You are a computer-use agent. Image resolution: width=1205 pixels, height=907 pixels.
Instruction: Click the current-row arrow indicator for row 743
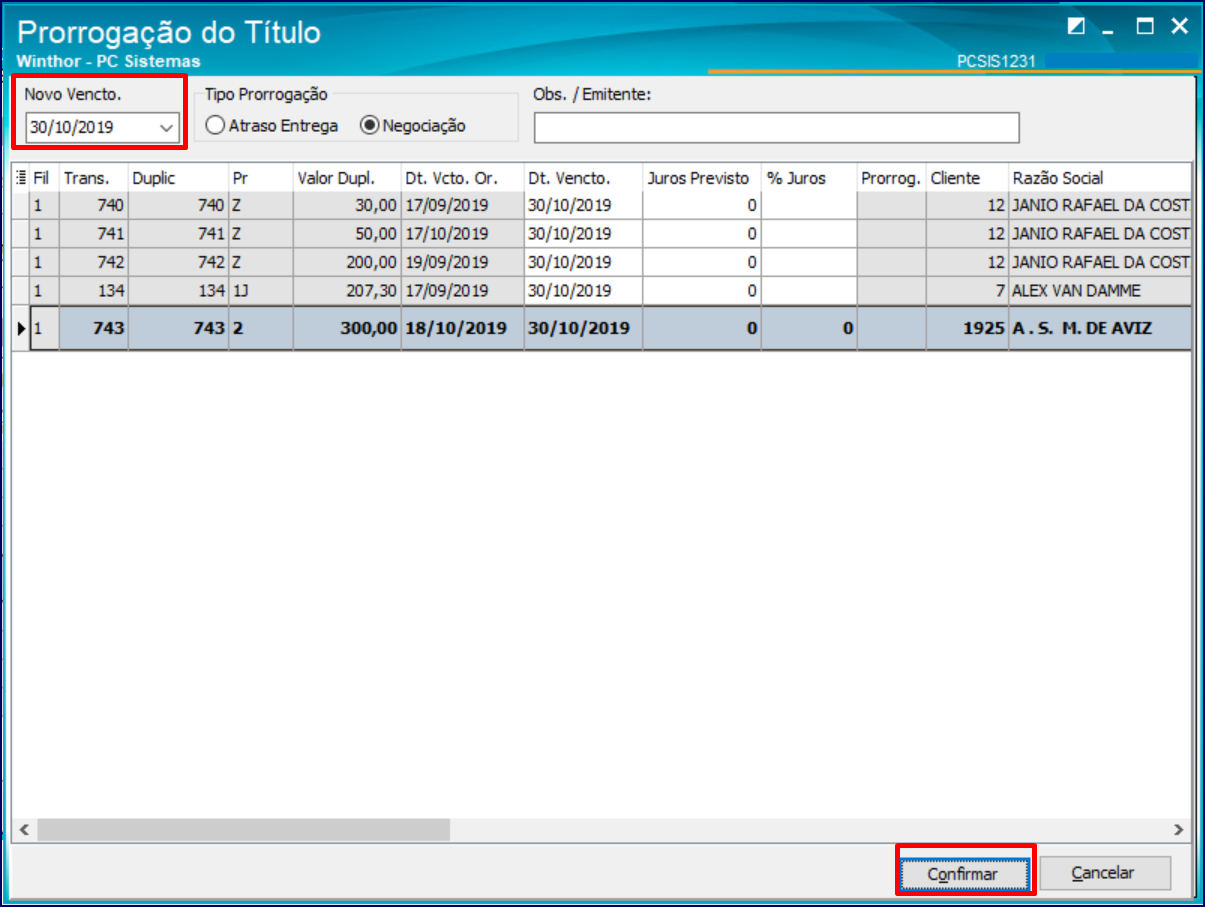(21, 328)
